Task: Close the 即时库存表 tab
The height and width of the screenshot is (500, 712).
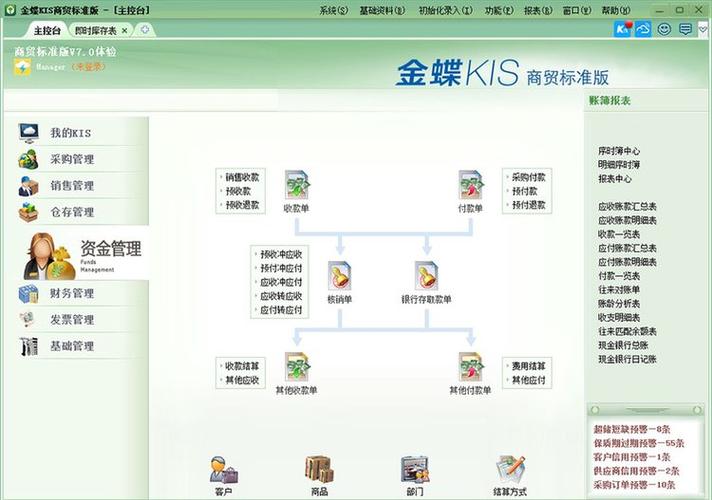Action: coord(124,30)
